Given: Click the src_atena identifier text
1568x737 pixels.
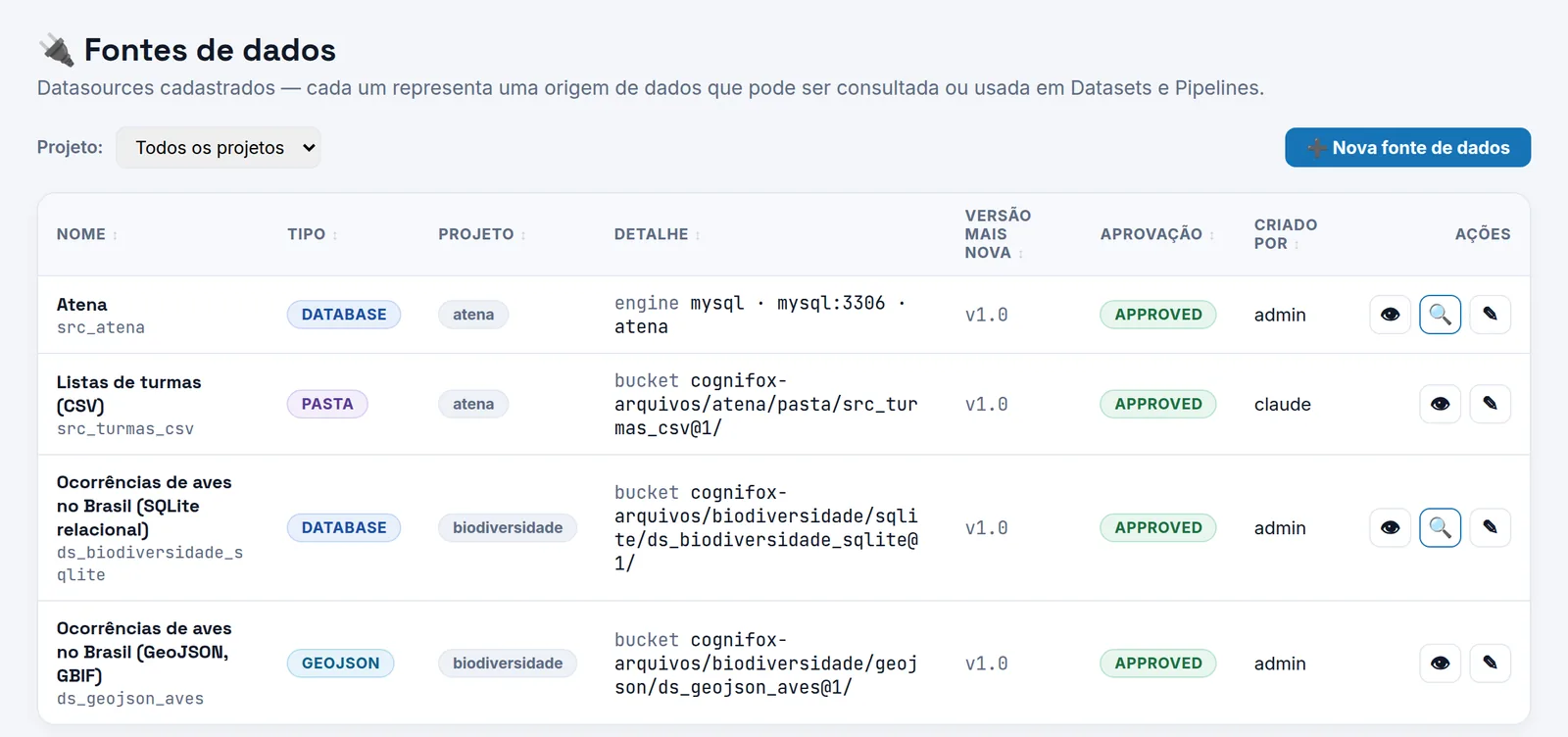Looking at the screenshot, I should 101,327.
